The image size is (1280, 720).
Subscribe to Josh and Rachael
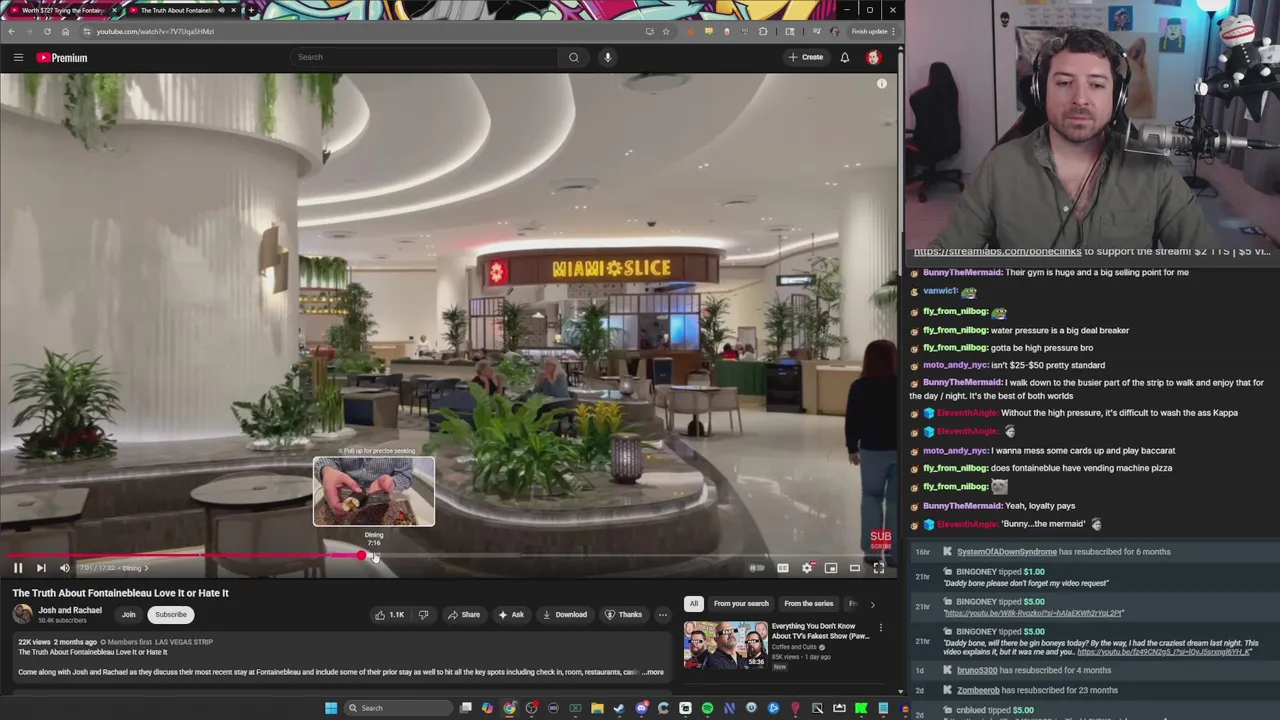(171, 615)
